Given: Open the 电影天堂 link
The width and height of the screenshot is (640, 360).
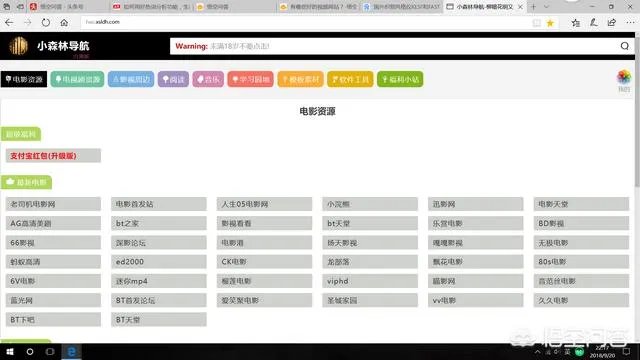Looking at the screenshot, I should (x=581, y=204).
